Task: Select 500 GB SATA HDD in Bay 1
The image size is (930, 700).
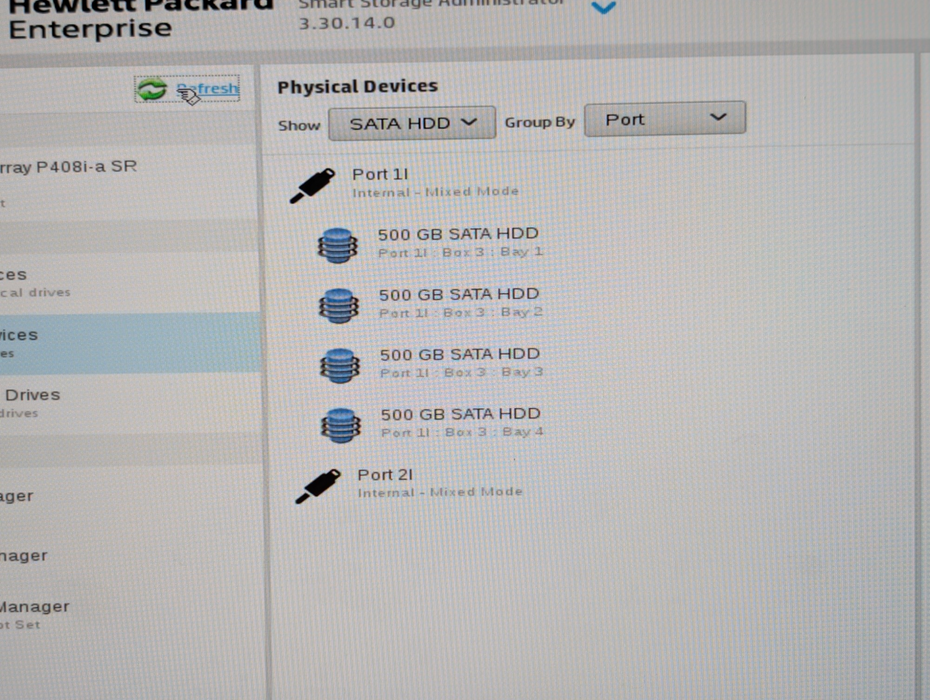Action: (458, 234)
